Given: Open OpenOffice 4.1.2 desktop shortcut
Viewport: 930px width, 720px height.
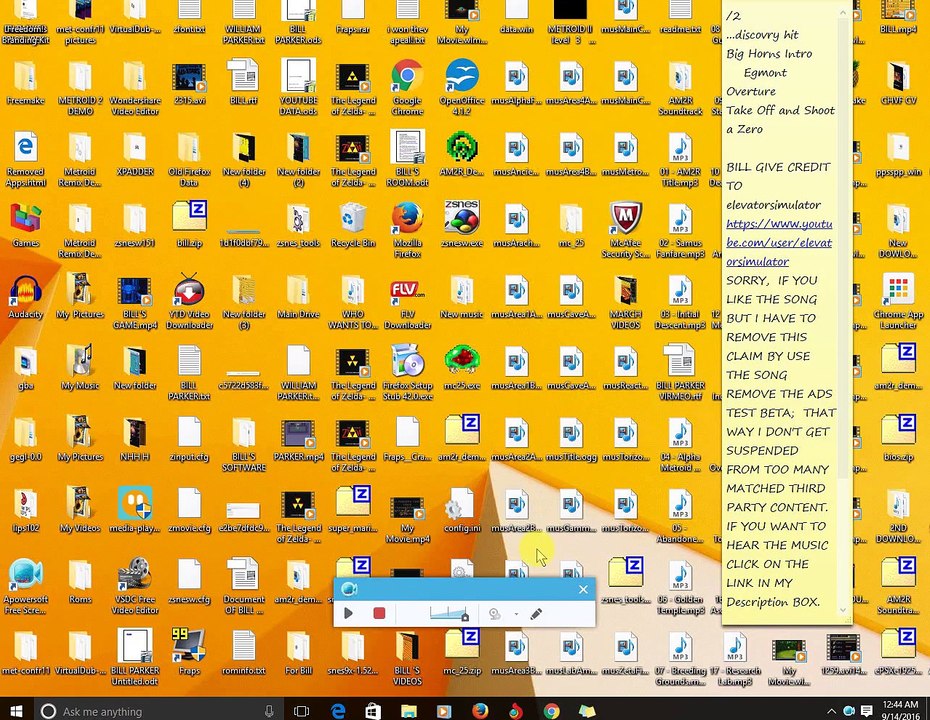Looking at the screenshot, I should pos(461,88).
